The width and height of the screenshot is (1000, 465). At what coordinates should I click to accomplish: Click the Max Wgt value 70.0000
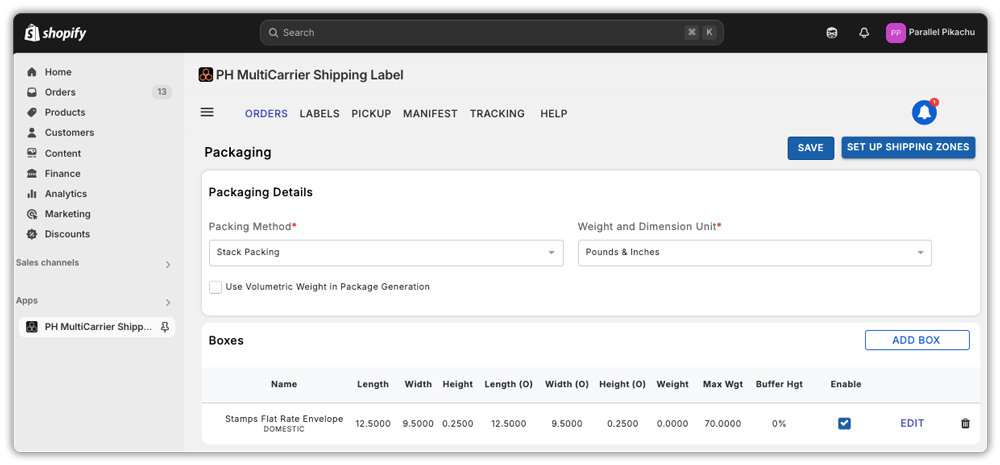[x=723, y=424]
